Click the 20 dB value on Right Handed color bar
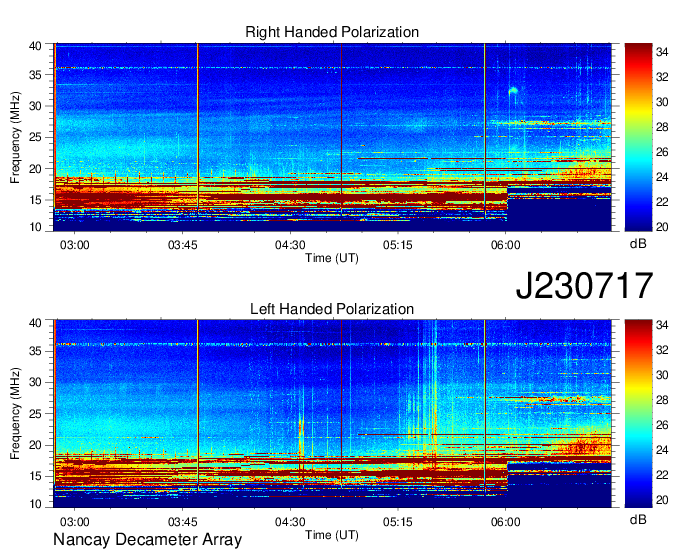 pyautogui.click(x=662, y=227)
